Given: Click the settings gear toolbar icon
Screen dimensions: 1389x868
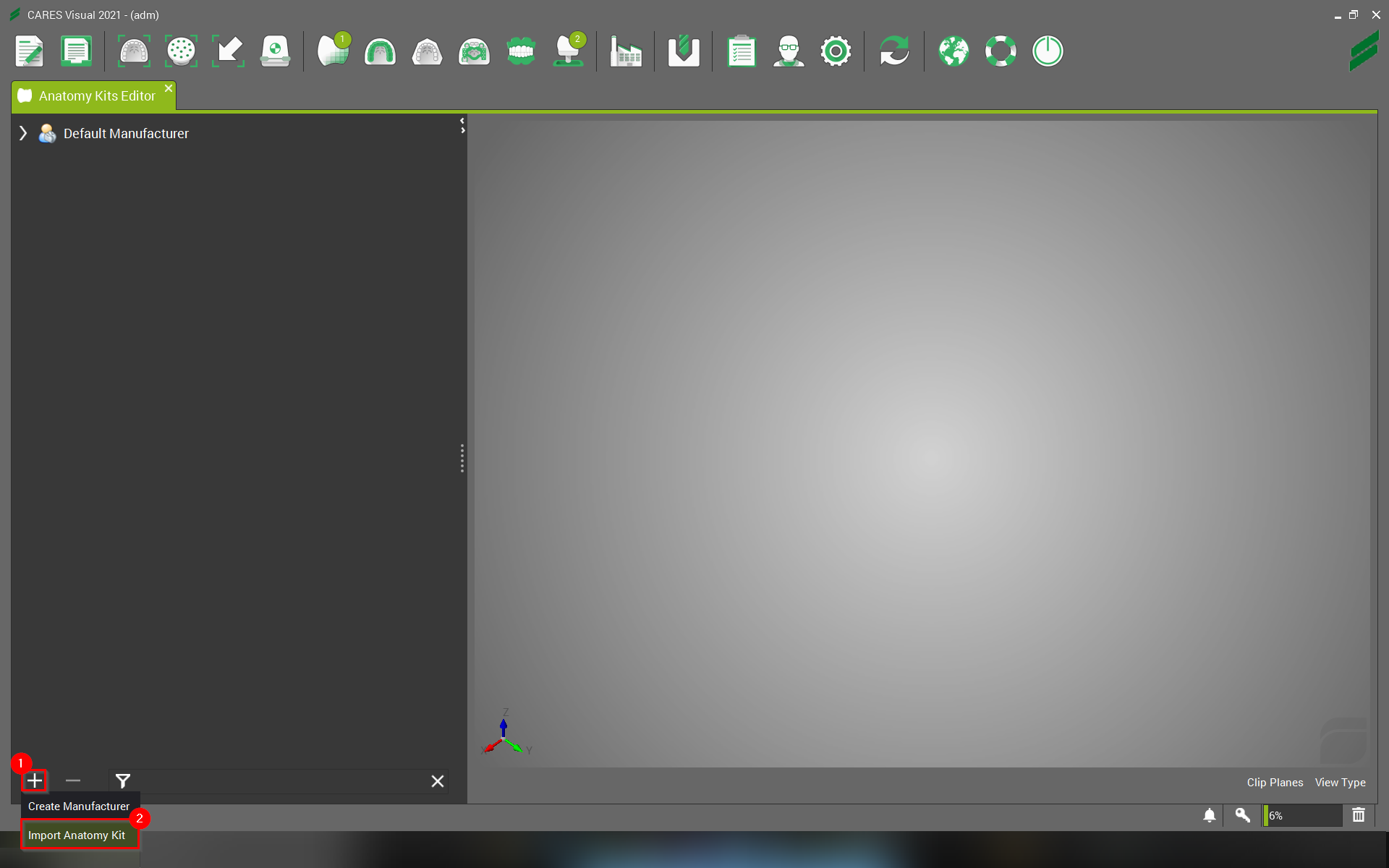Looking at the screenshot, I should (x=836, y=51).
